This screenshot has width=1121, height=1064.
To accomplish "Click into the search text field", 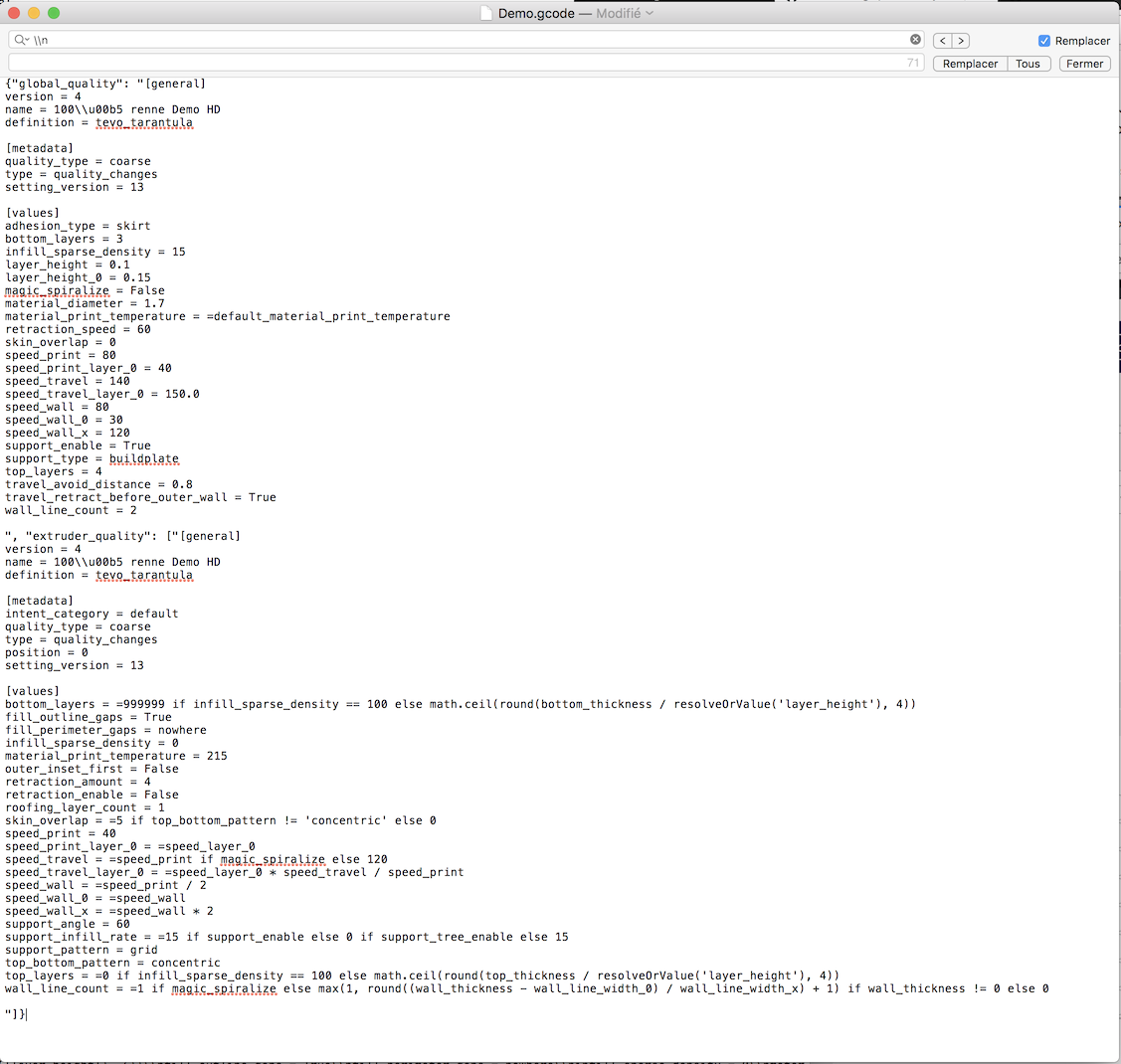I will (x=468, y=40).
